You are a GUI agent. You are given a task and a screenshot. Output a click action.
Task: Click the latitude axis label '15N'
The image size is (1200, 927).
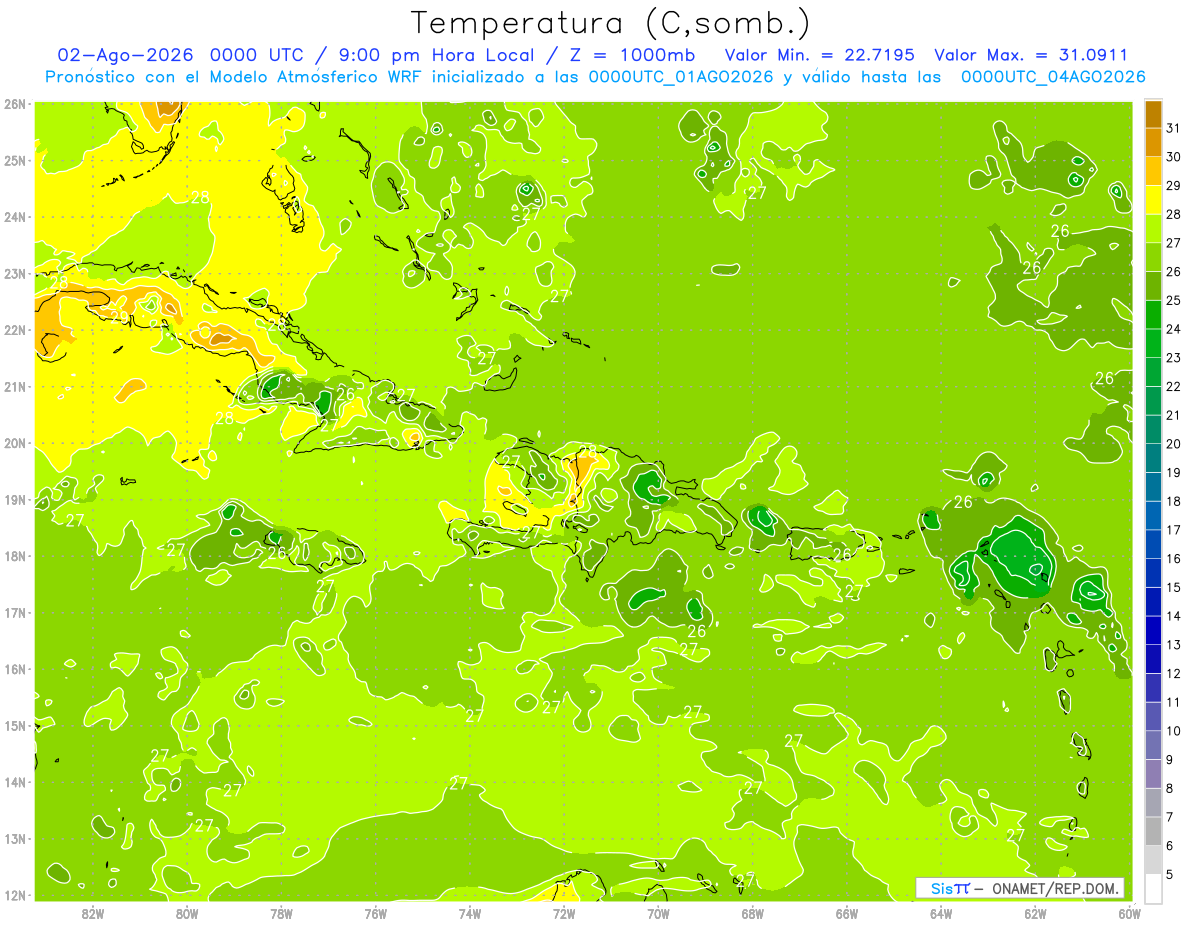15,725
